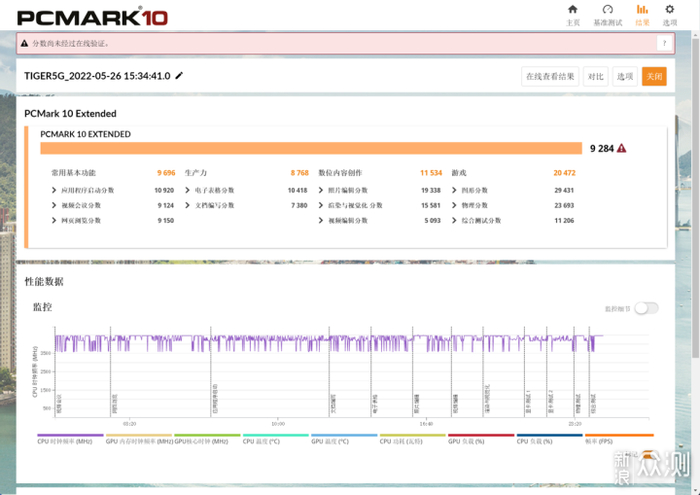Click the 游戏 score 20 472
This screenshot has height=495, width=700.
click(564, 173)
